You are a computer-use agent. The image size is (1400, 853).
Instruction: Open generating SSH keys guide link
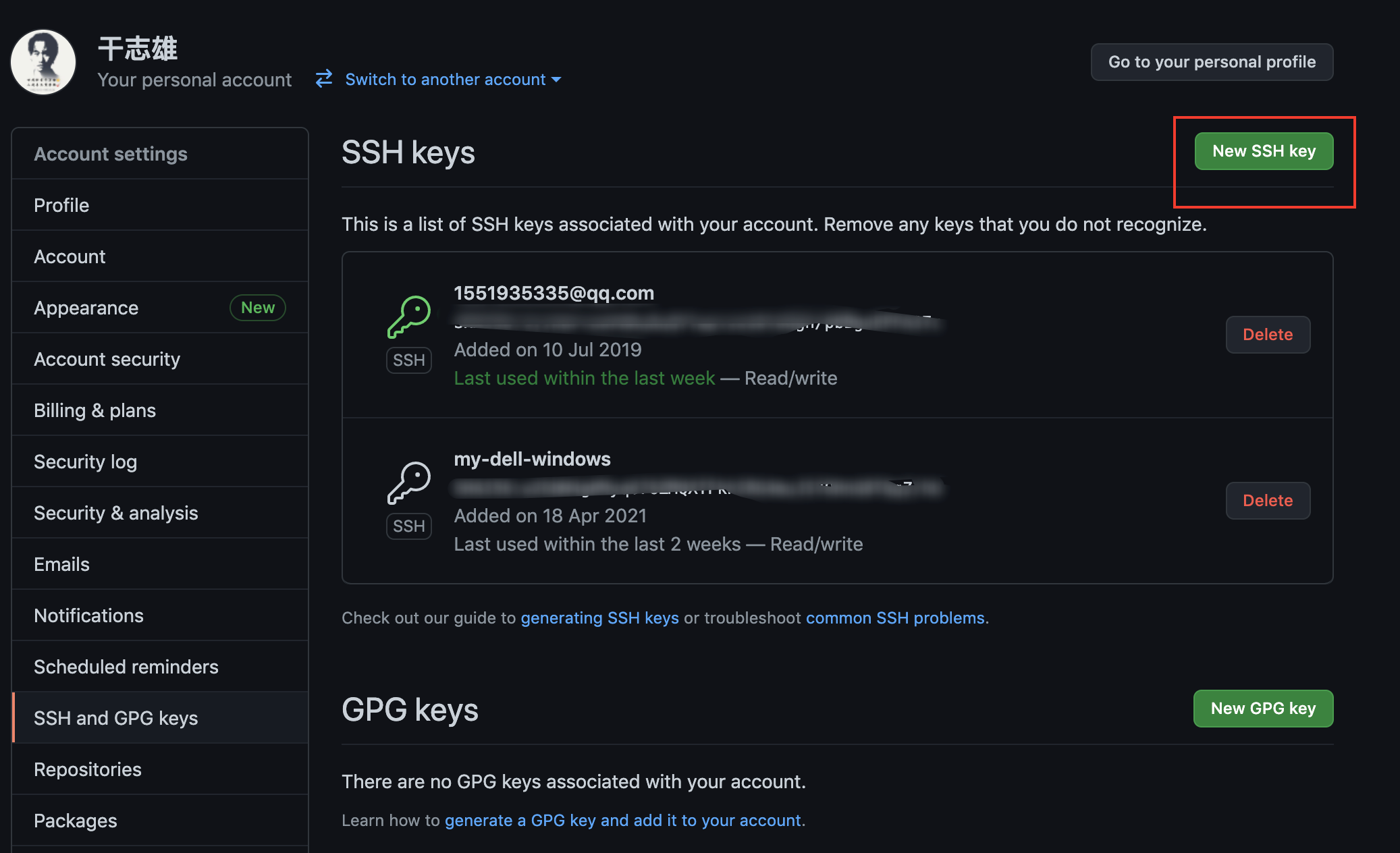599,618
